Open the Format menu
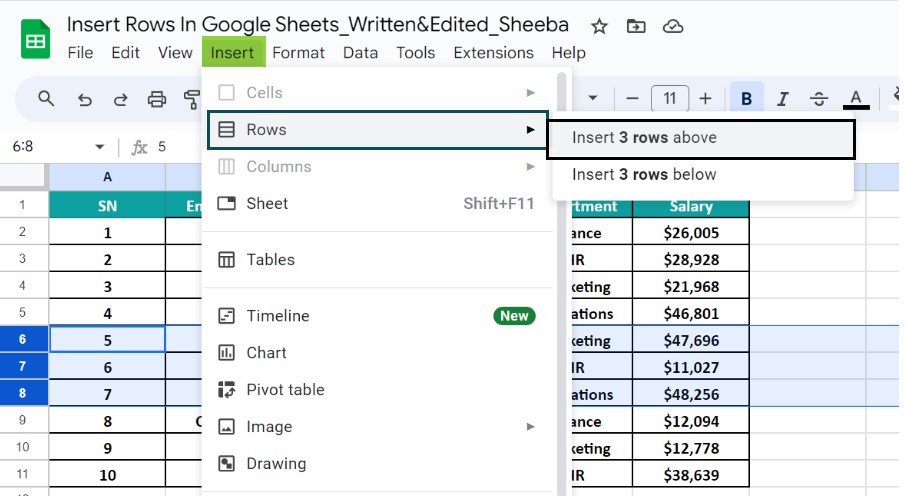 coord(298,53)
